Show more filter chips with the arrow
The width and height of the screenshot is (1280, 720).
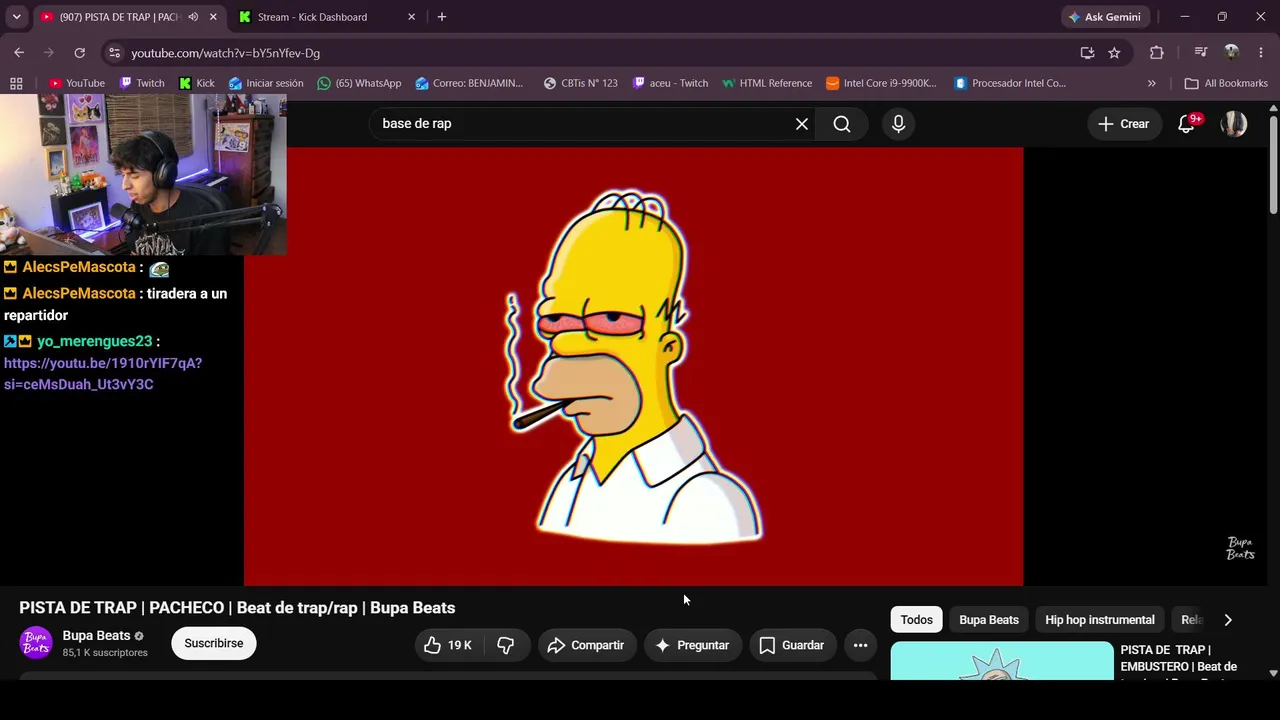coord(1228,620)
